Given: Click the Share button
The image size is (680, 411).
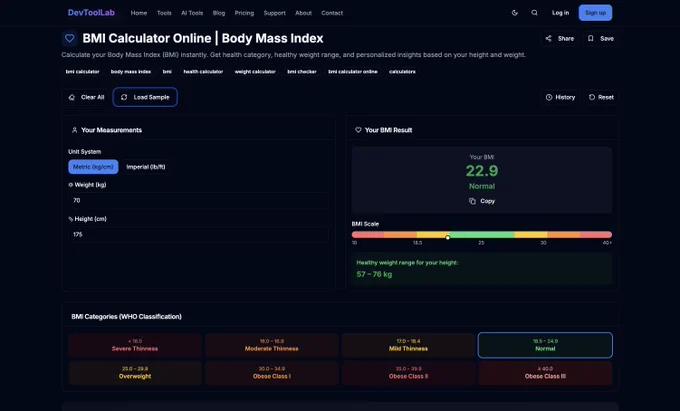Looking at the screenshot, I should (x=560, y=39).
